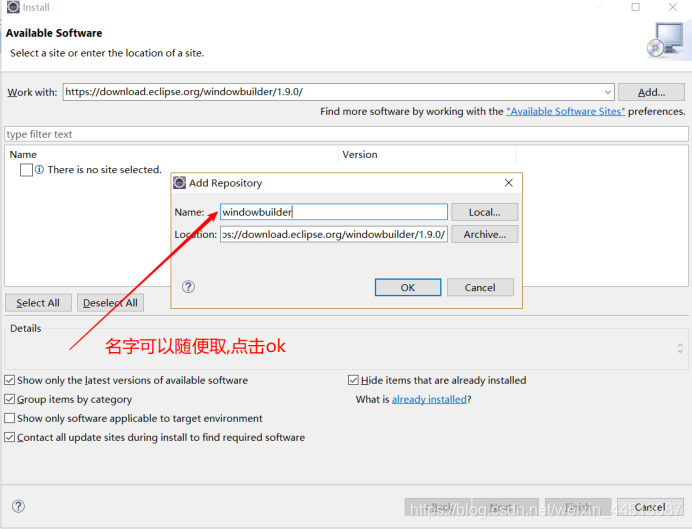
Task: Open help icon at bottom of Install window
Action: 19,506
